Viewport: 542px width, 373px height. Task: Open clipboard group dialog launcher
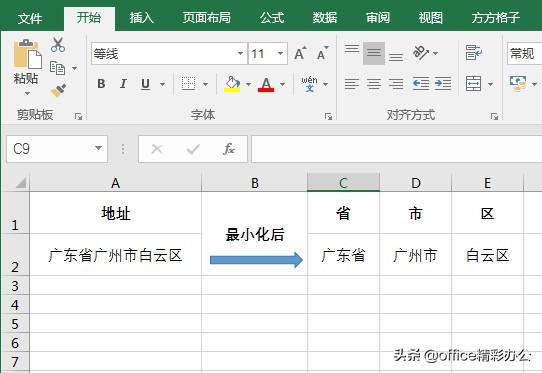point(78,117)
